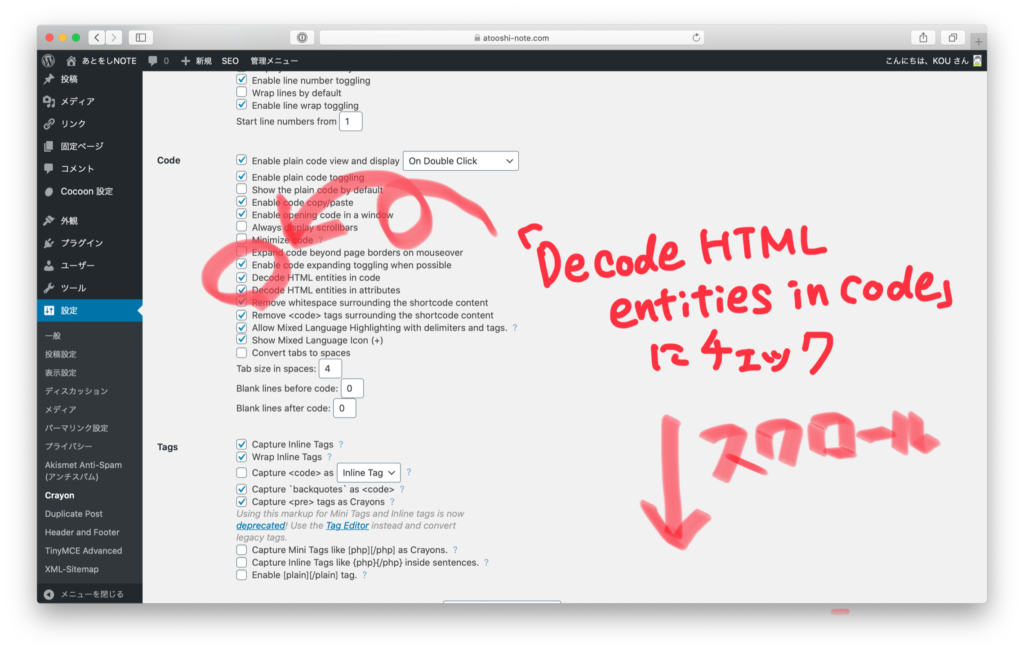Toggle Capture <pre> tags as Crayons
1024x652 pixels.
point(242,501)
